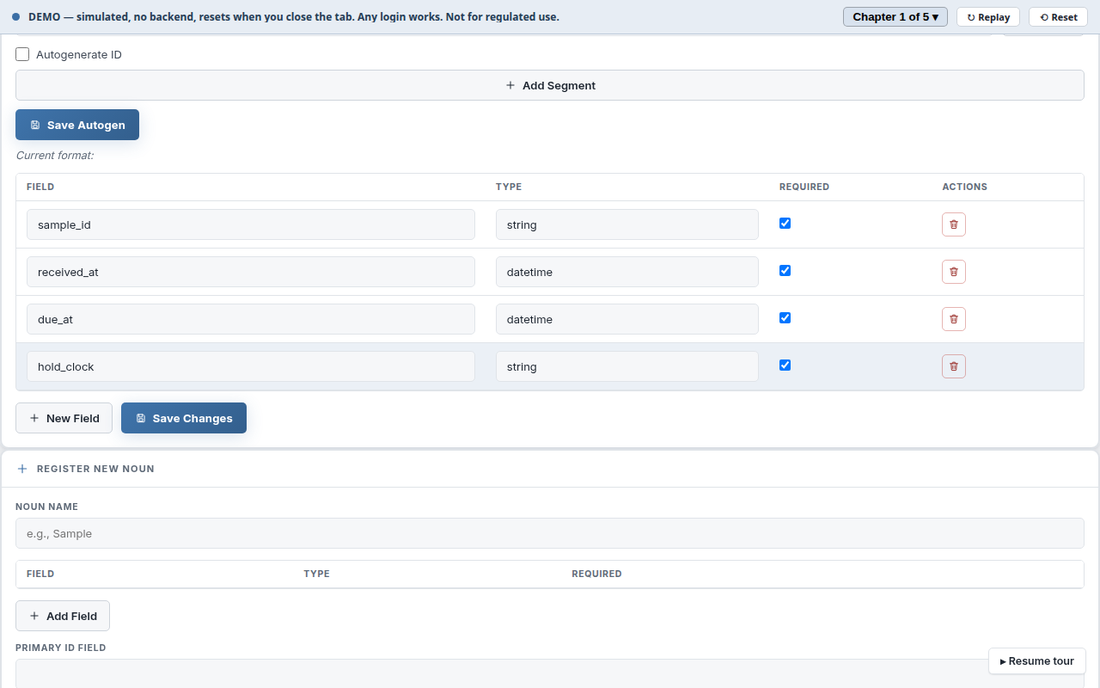Delete the due_at field row
1100x688 pixels.
[x=953, y=319]
